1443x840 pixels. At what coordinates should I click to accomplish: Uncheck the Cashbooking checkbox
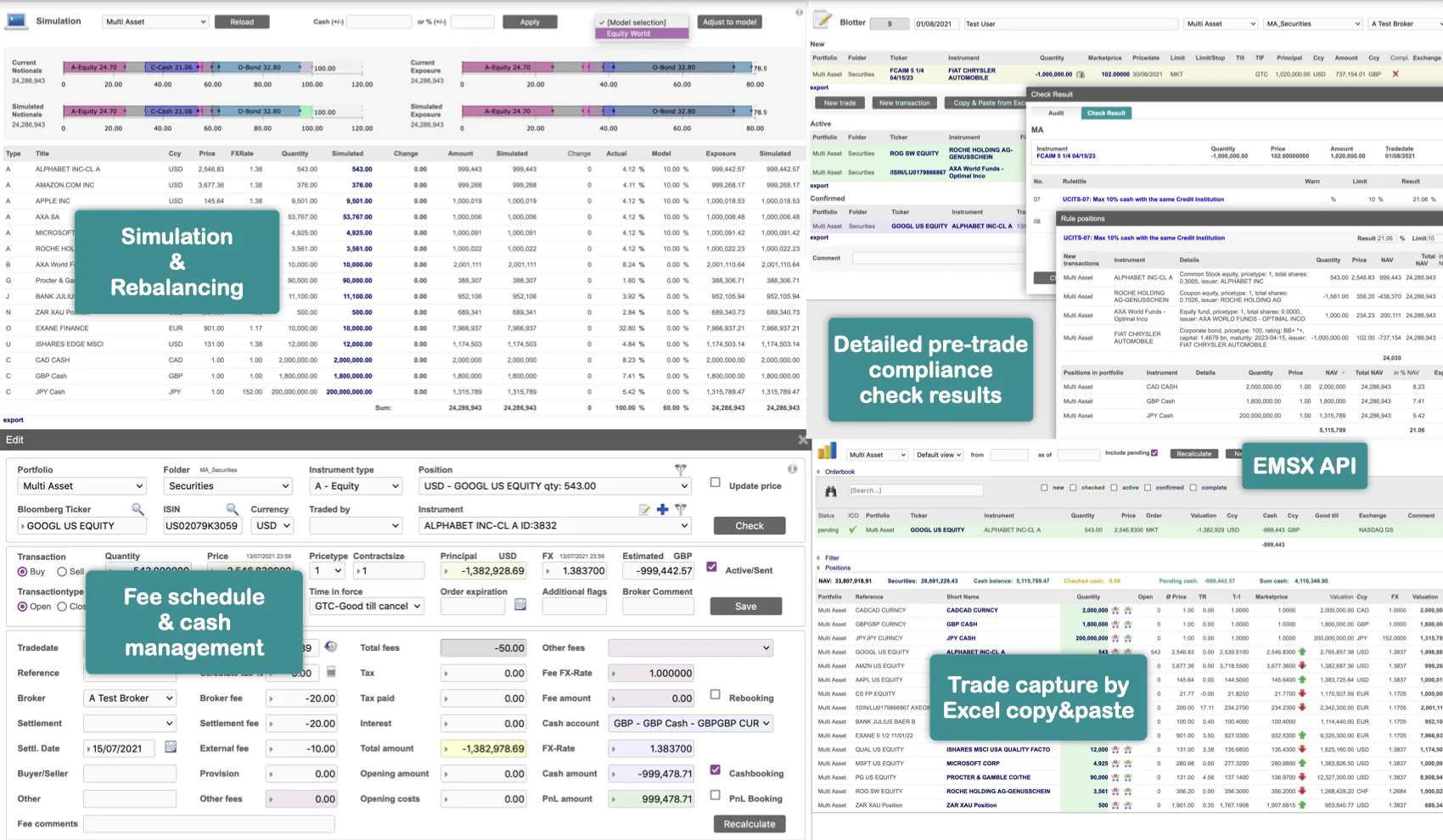[x=716, y=770]
